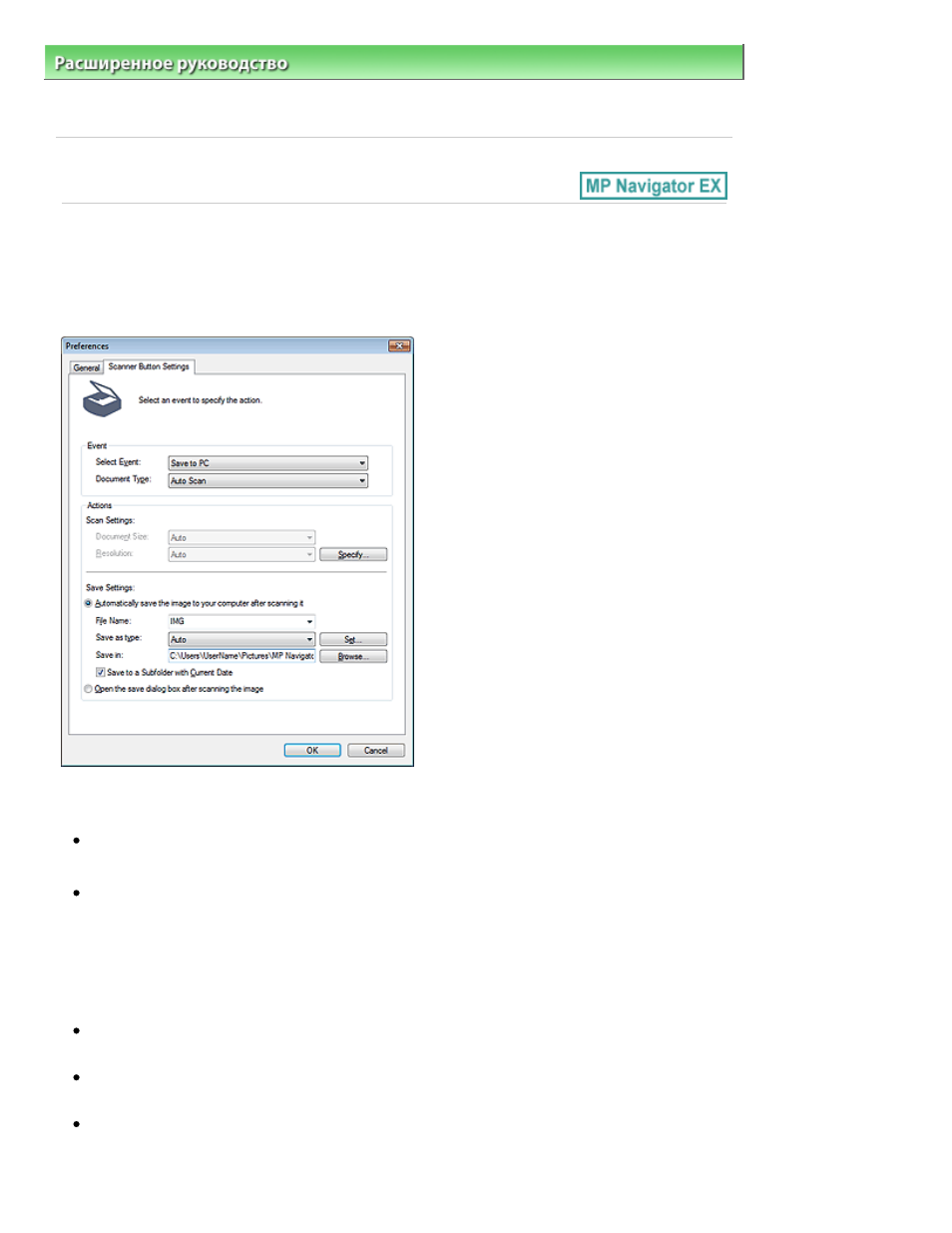Viewport: 952px width, 1233px height.
Task: Switch to the General tab
Action: 87,367
